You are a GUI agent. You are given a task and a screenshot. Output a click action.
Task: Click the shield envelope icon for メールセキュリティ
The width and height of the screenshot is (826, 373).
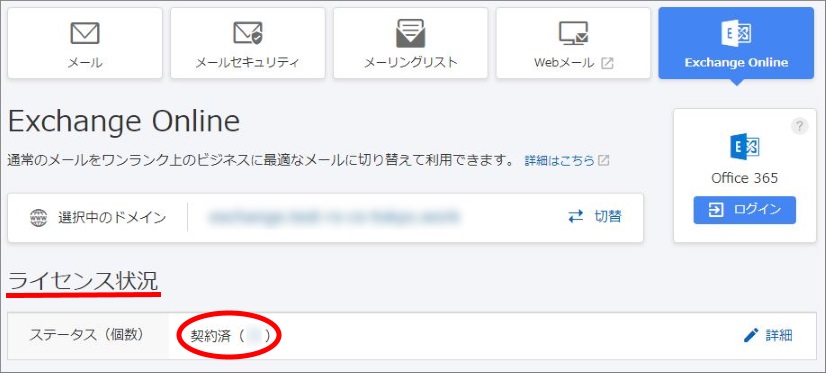point(248,33)
